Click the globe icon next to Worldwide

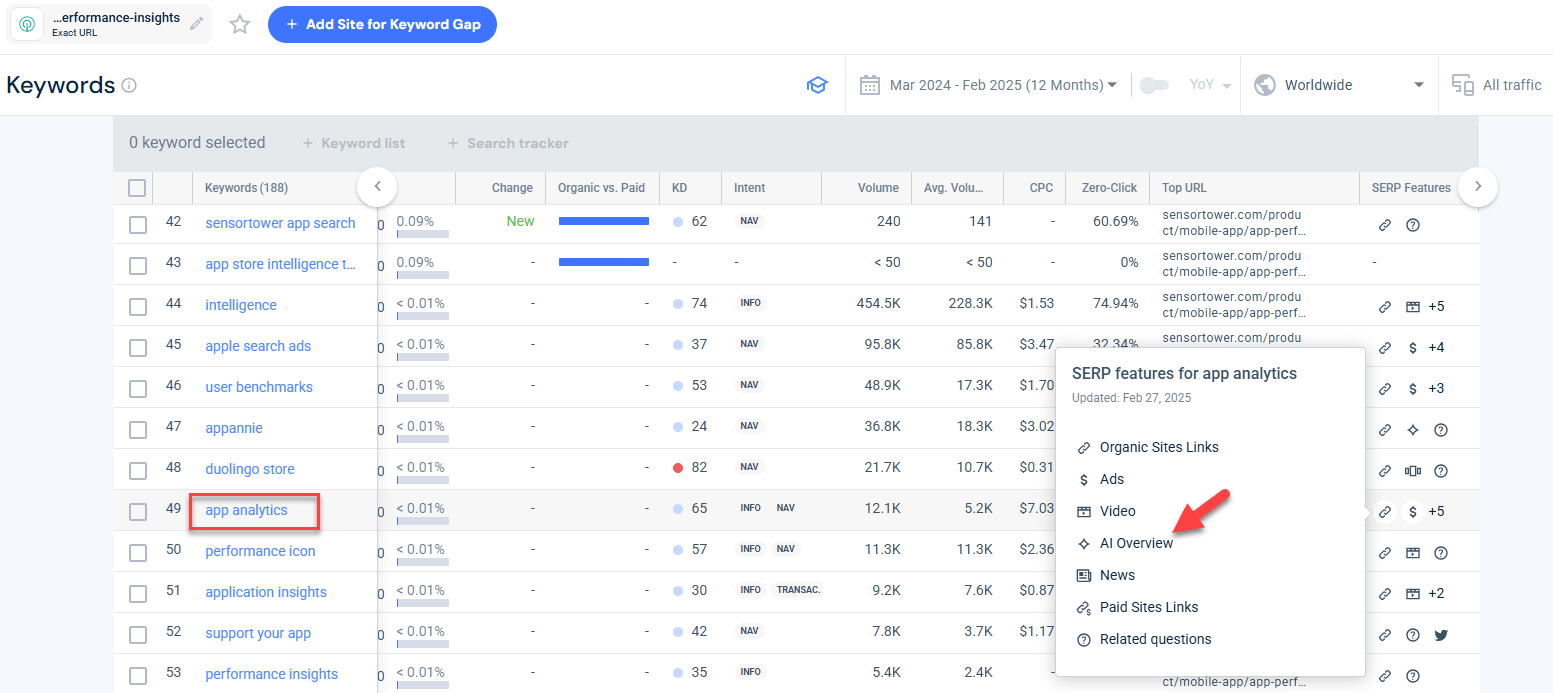pyautogui.click(x=1264, y=85)
